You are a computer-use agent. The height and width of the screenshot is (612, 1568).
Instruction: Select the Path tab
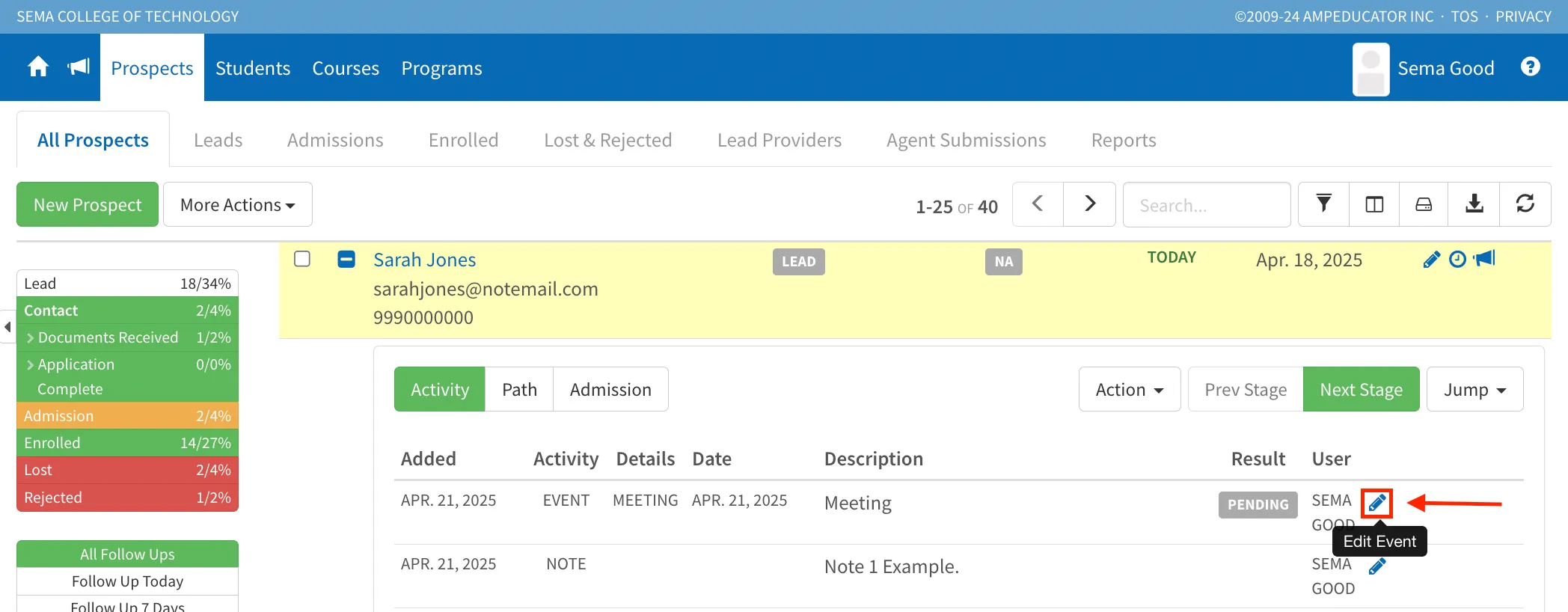pyautogui.click(x=519, y=389)
